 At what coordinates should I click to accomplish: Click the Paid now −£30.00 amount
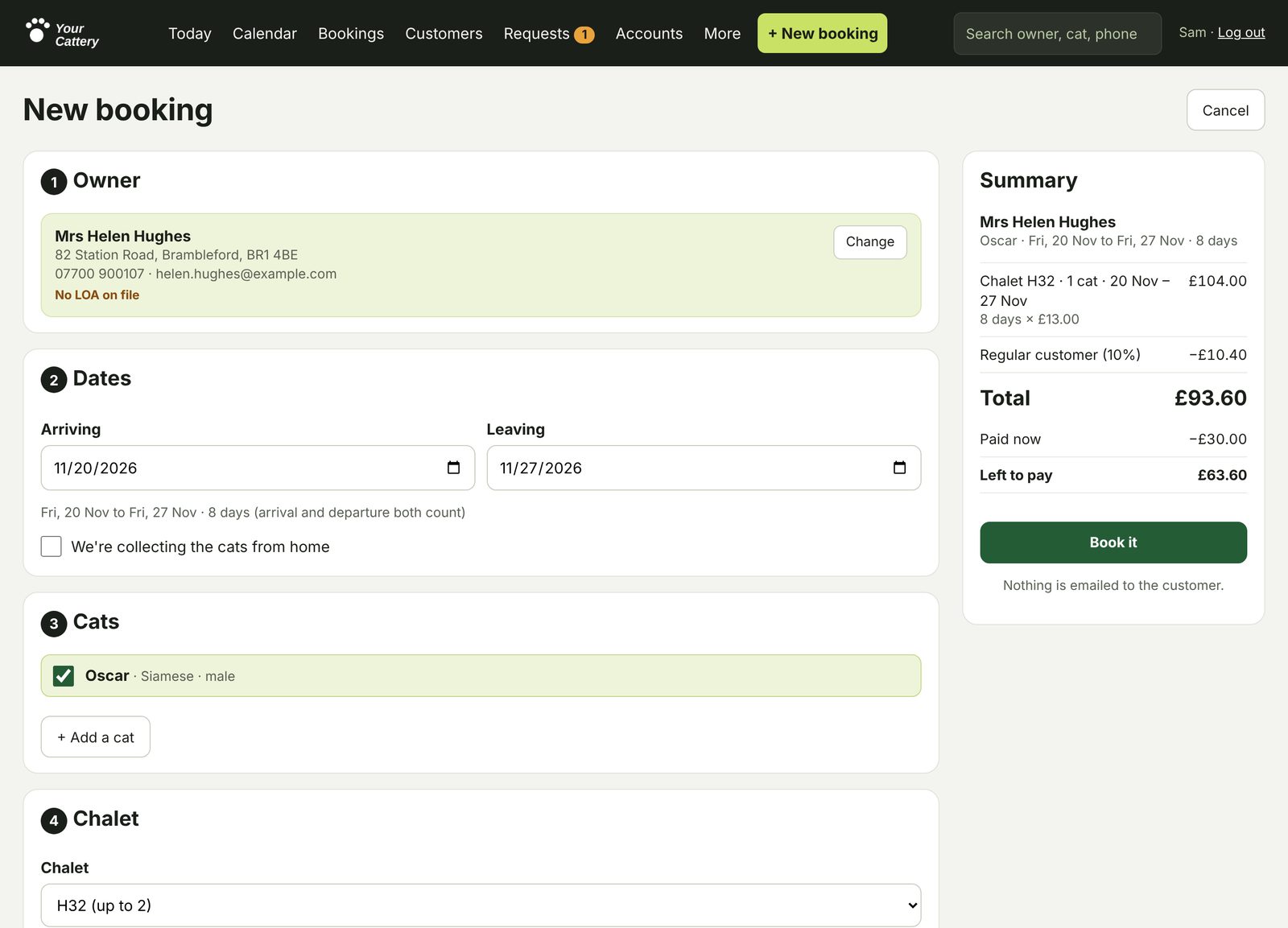tap(1217, 439)
